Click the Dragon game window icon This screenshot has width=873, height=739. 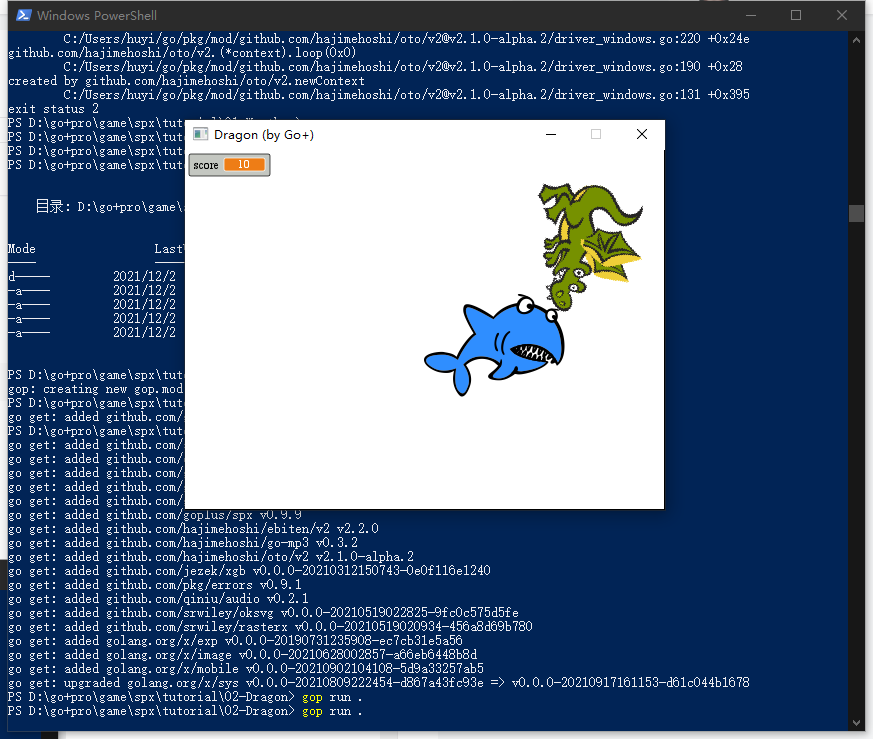click(200, 134)
